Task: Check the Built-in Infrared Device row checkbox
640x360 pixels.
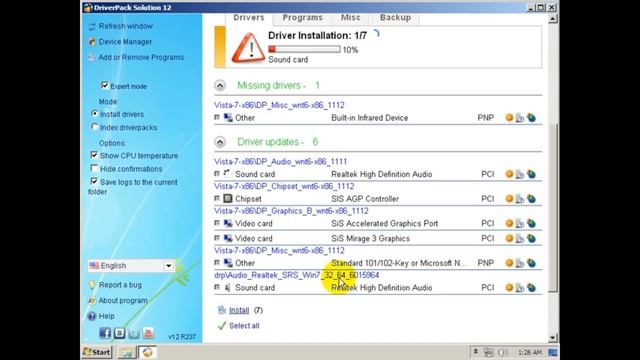Action: [217, 118]
